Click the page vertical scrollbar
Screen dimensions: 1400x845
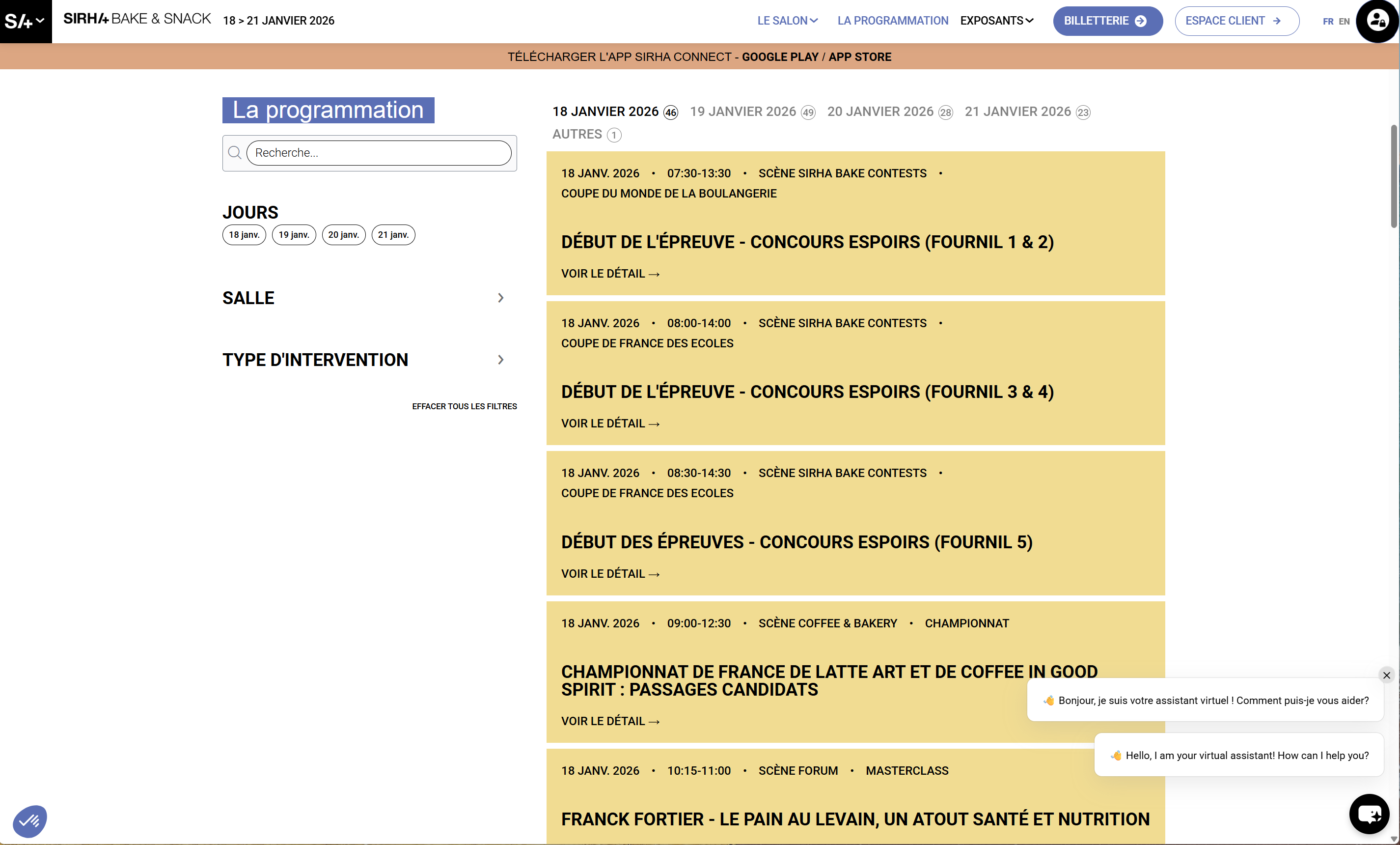[x=1393, y=176]
